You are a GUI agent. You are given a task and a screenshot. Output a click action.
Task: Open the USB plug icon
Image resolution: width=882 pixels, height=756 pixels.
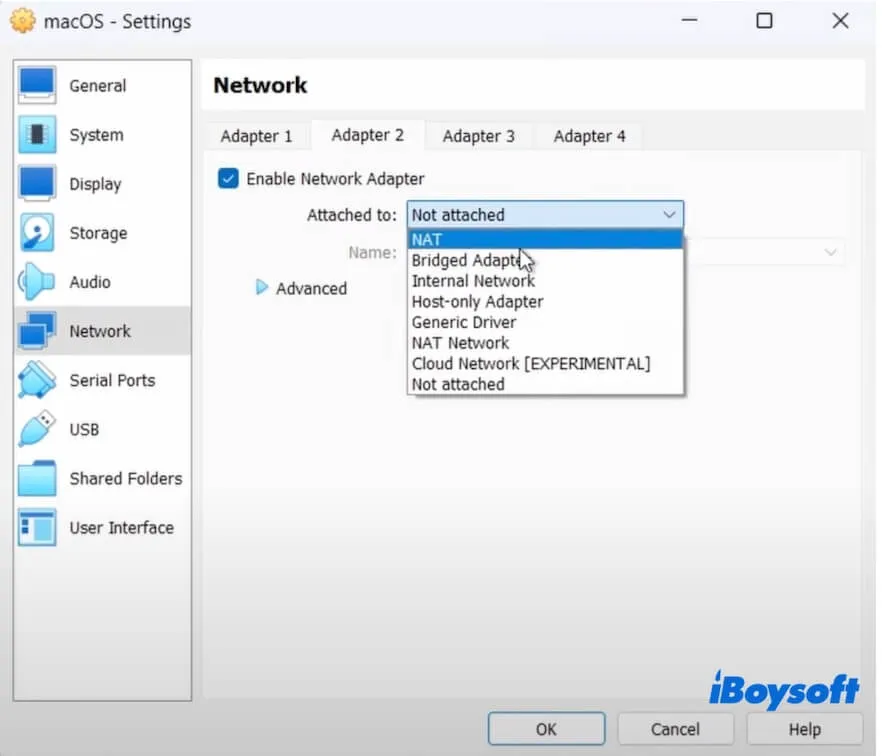coord(37,429)
